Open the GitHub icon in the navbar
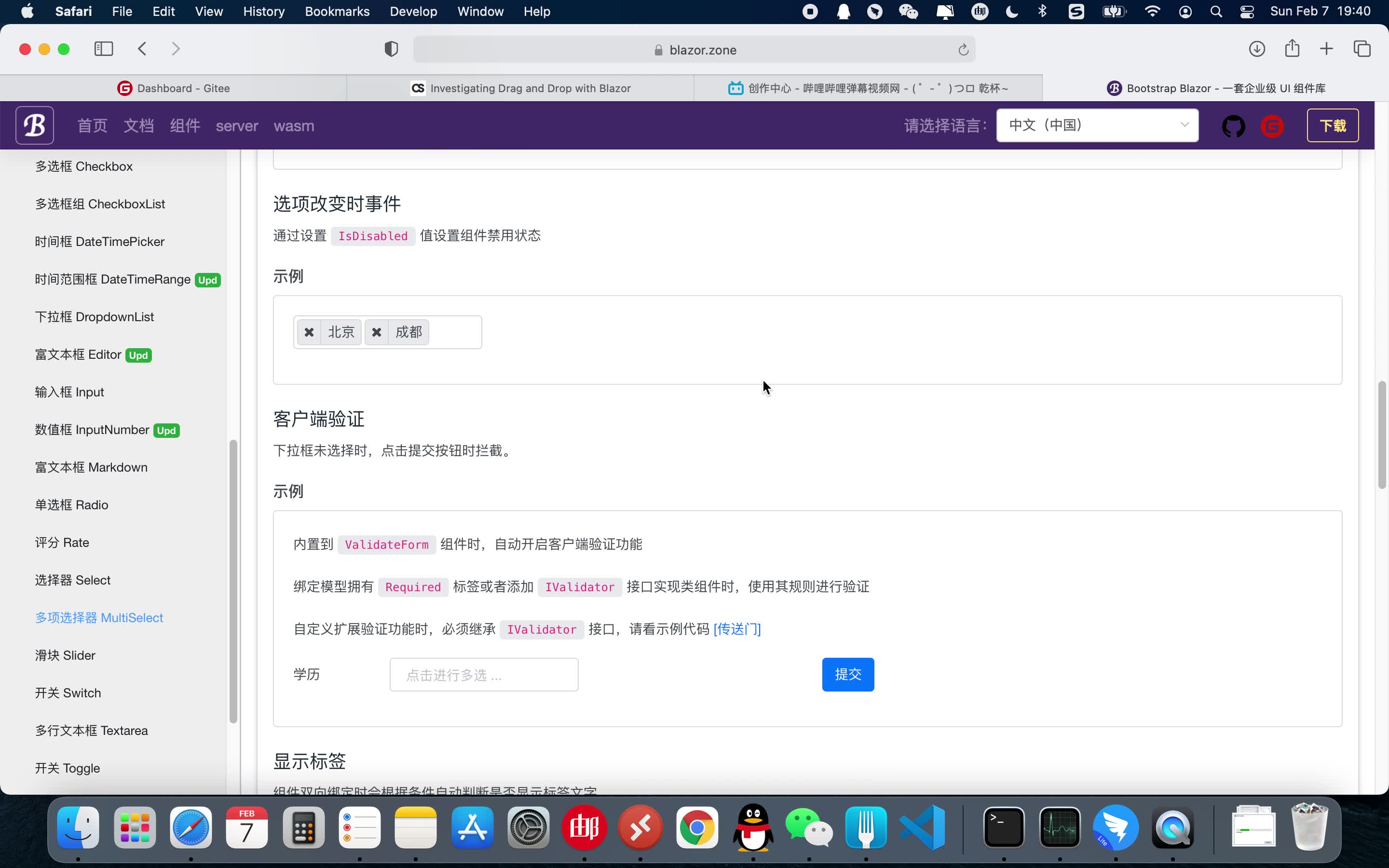This screenshot has height=868, width=1389. [1233, 126]
